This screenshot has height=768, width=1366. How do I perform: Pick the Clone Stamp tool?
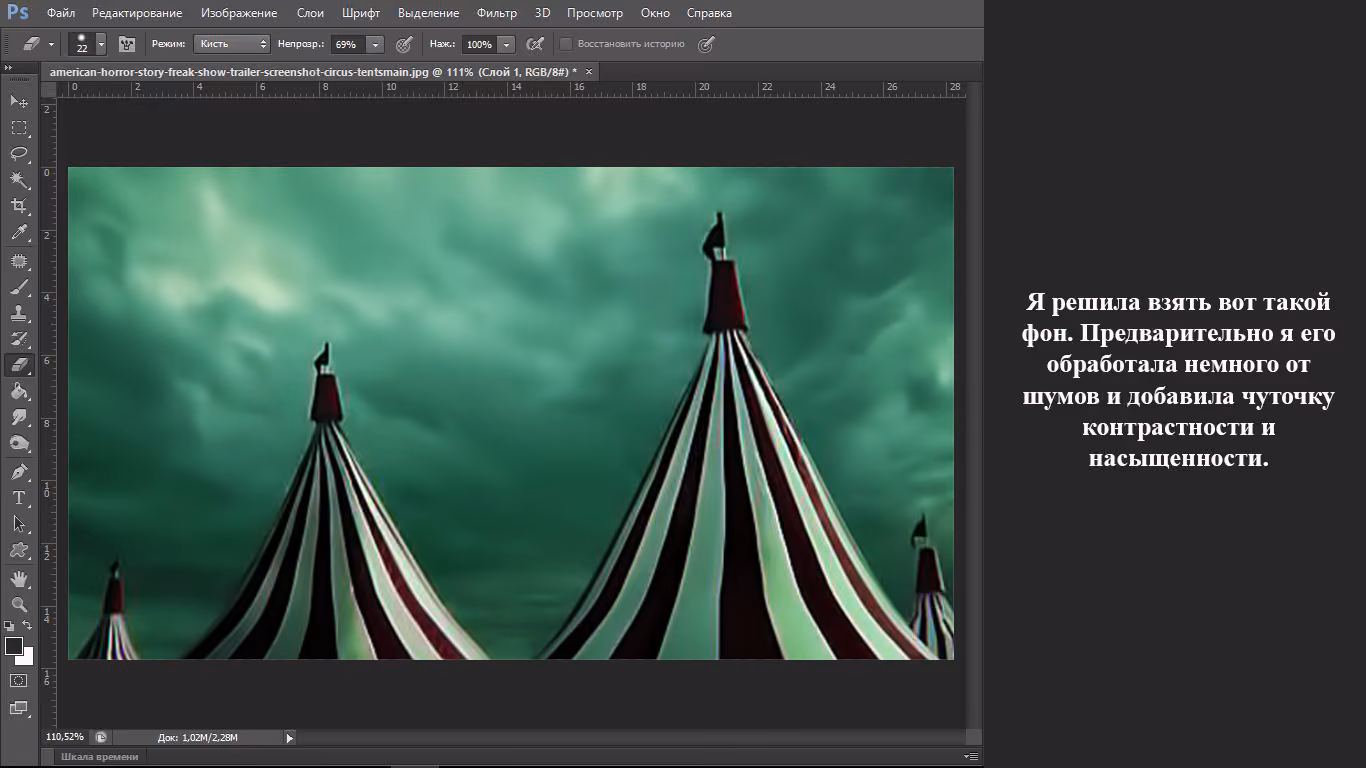[19, 313]
